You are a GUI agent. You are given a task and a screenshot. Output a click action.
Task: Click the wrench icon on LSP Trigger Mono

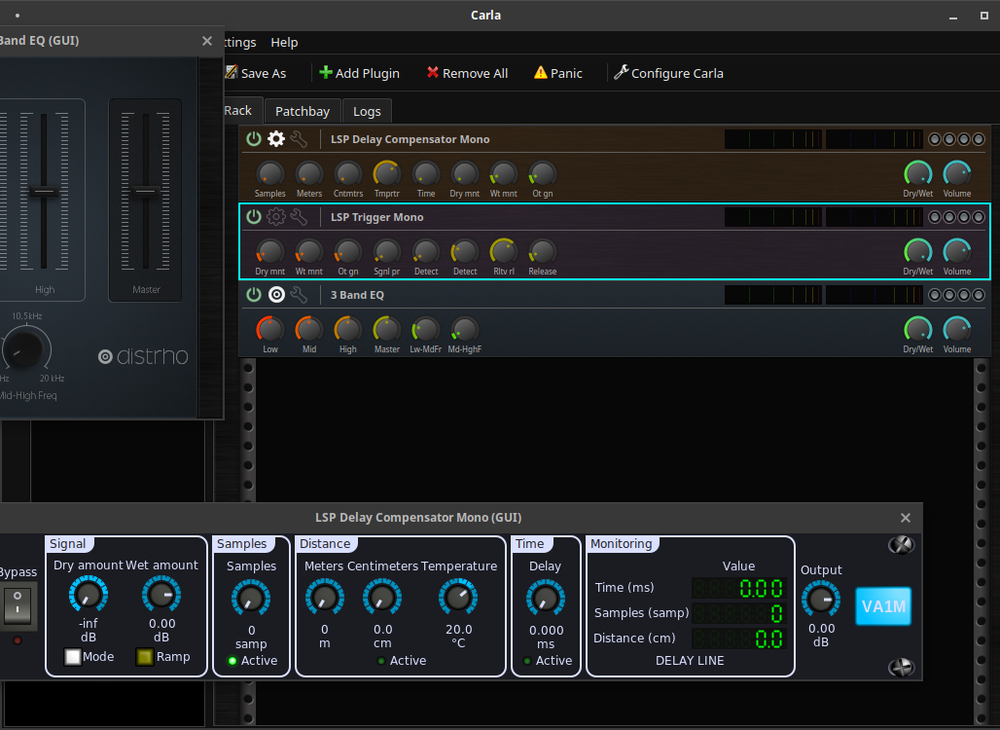point(296,217)
